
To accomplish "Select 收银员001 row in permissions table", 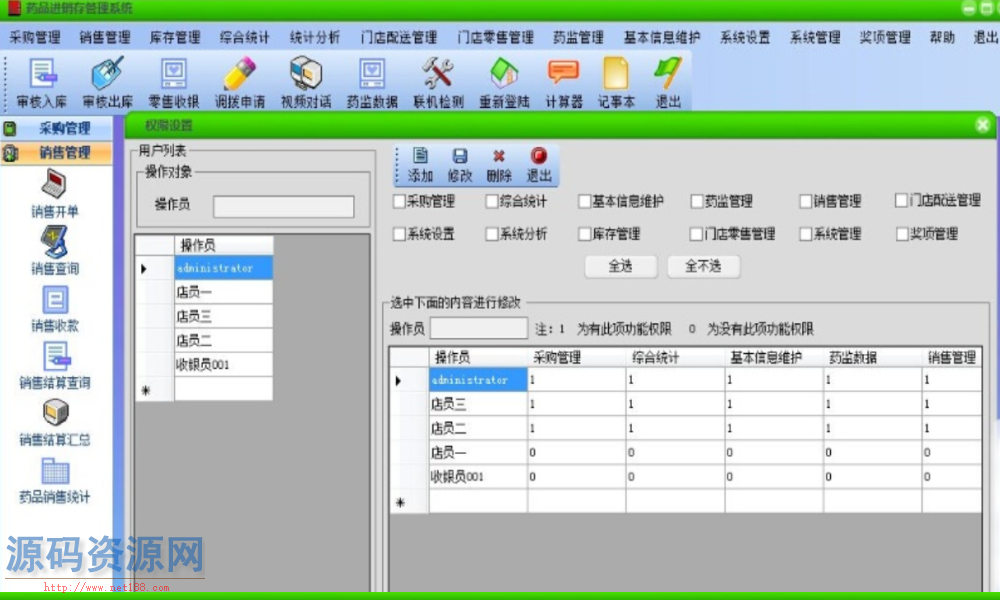I will click(686, 476).
